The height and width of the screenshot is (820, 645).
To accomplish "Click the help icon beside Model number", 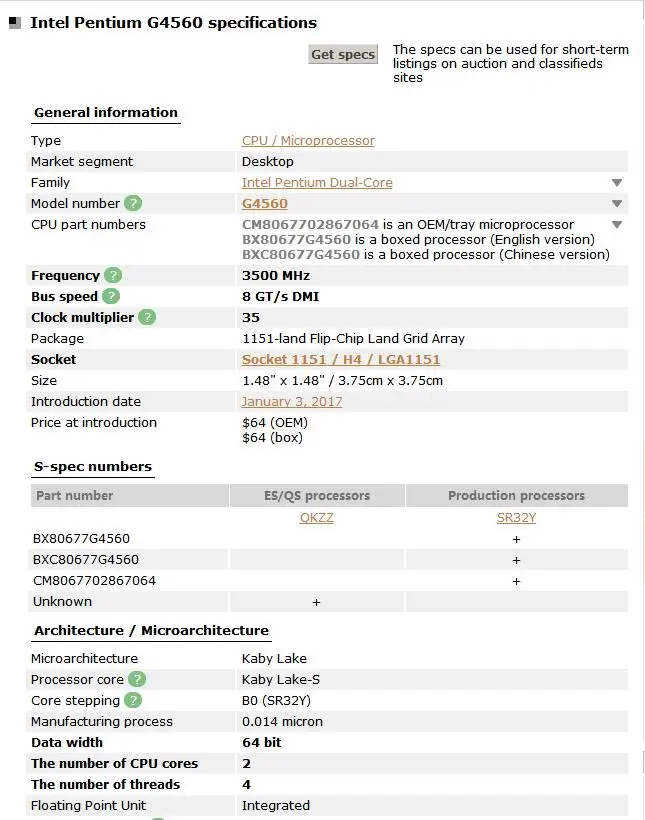I will tap(133, 204).
